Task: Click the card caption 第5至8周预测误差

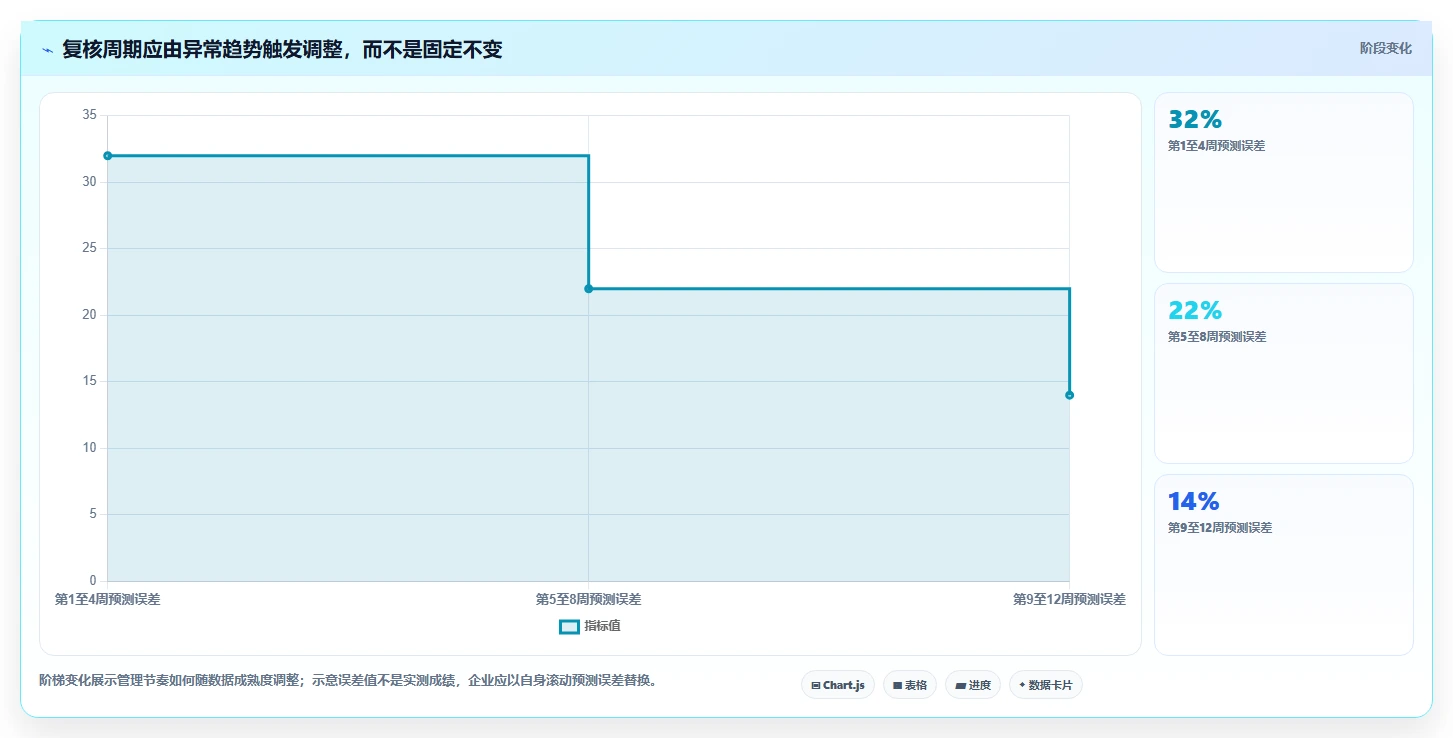Action: [x=1217, y=337]
